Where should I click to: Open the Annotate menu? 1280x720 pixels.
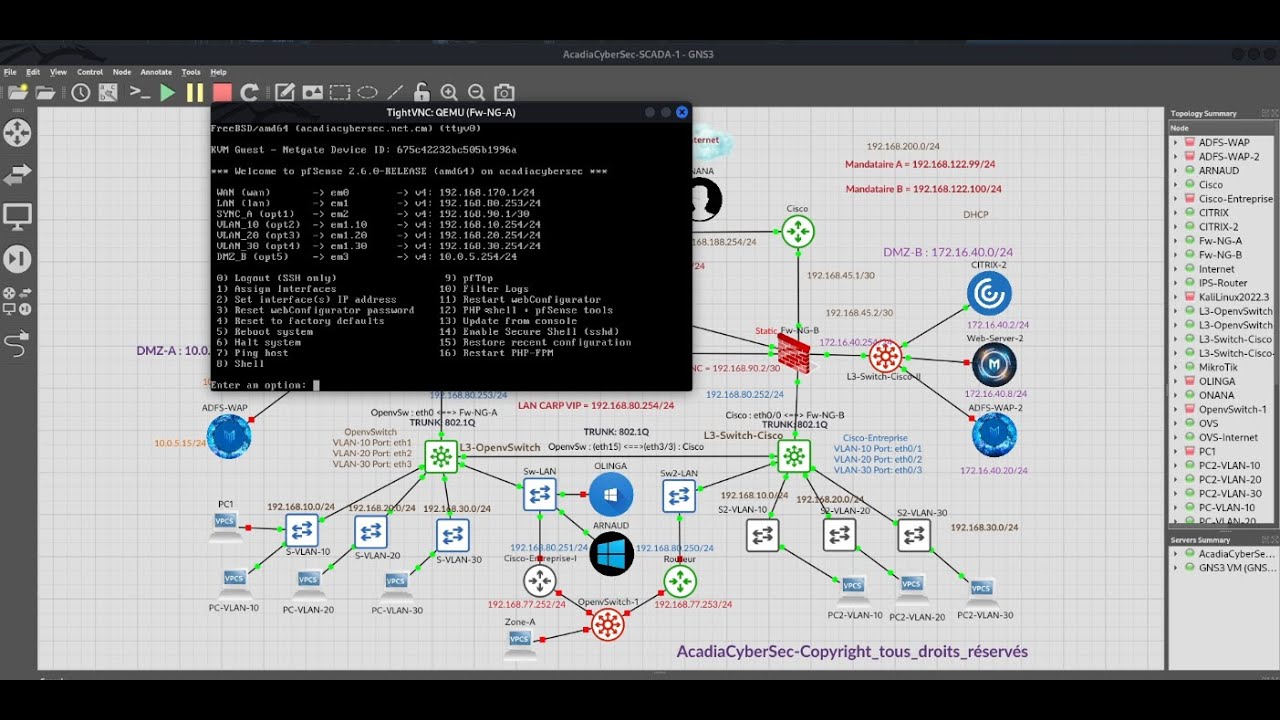[156, 72]
